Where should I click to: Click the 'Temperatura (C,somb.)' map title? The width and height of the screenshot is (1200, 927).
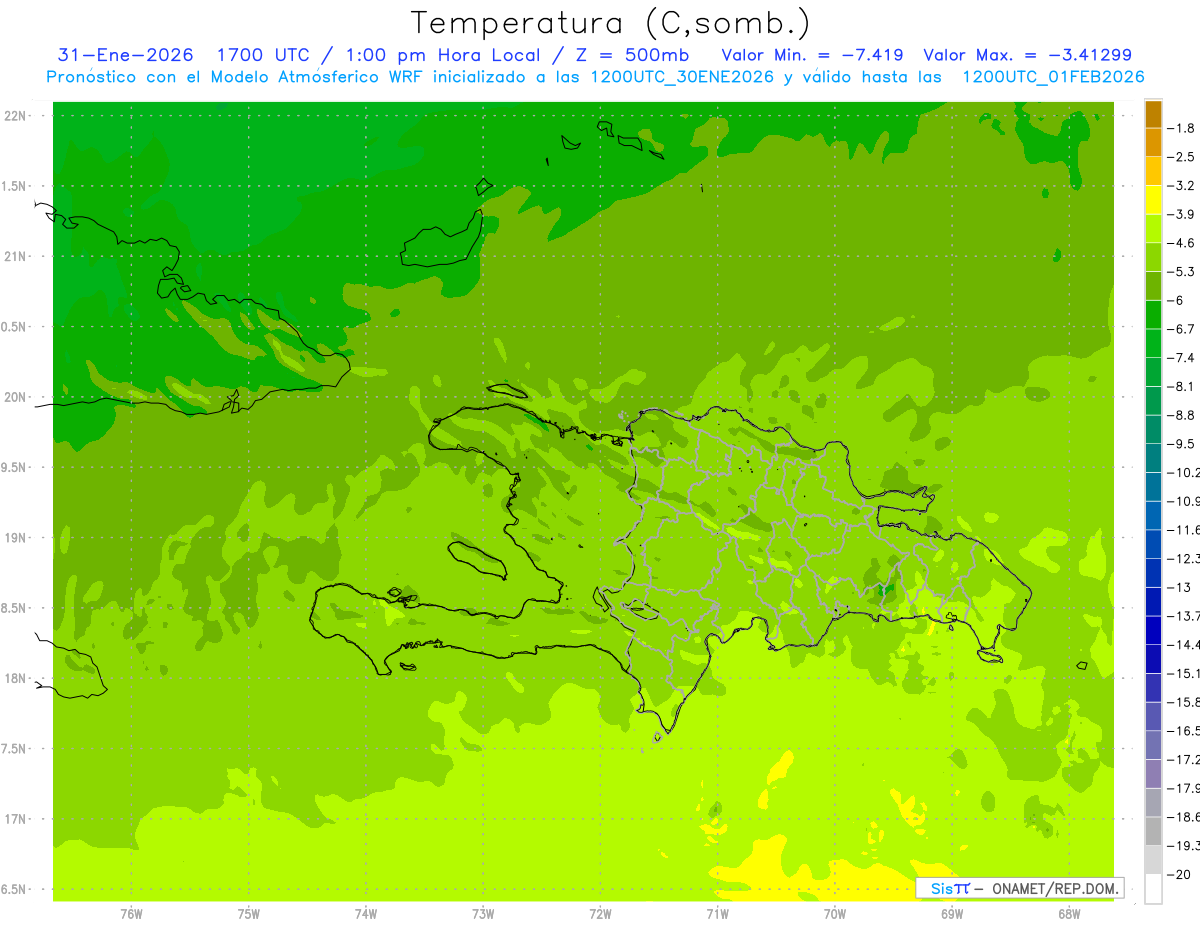click(610, 23)
